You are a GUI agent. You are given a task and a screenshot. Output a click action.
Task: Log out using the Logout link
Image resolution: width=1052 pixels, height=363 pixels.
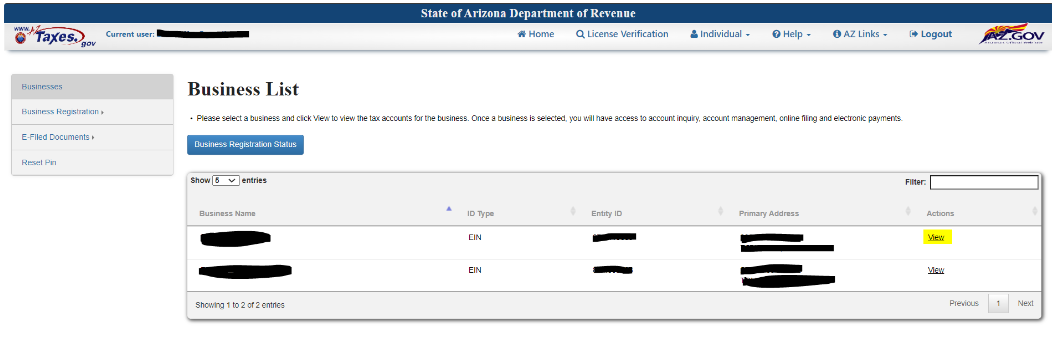tap(931, 34)
